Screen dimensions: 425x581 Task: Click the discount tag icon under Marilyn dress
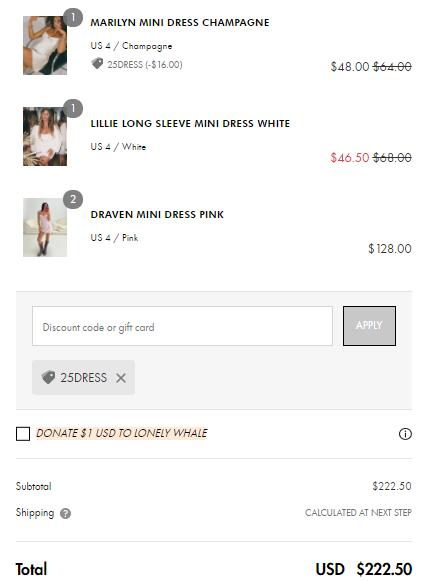(97, 64)
